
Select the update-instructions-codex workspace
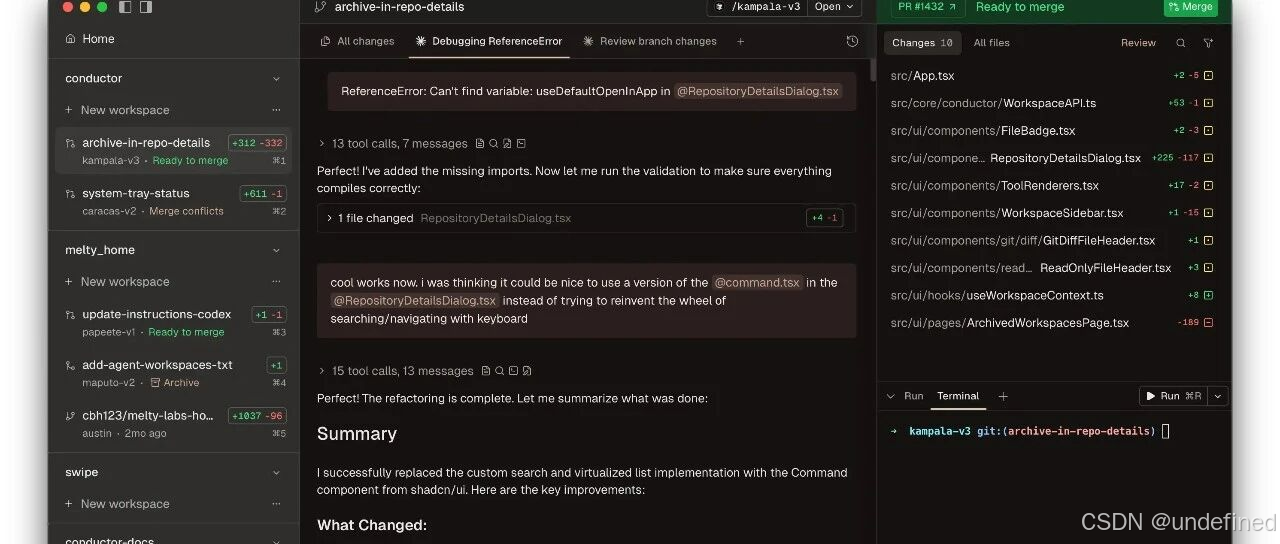[x=174, y=322]
